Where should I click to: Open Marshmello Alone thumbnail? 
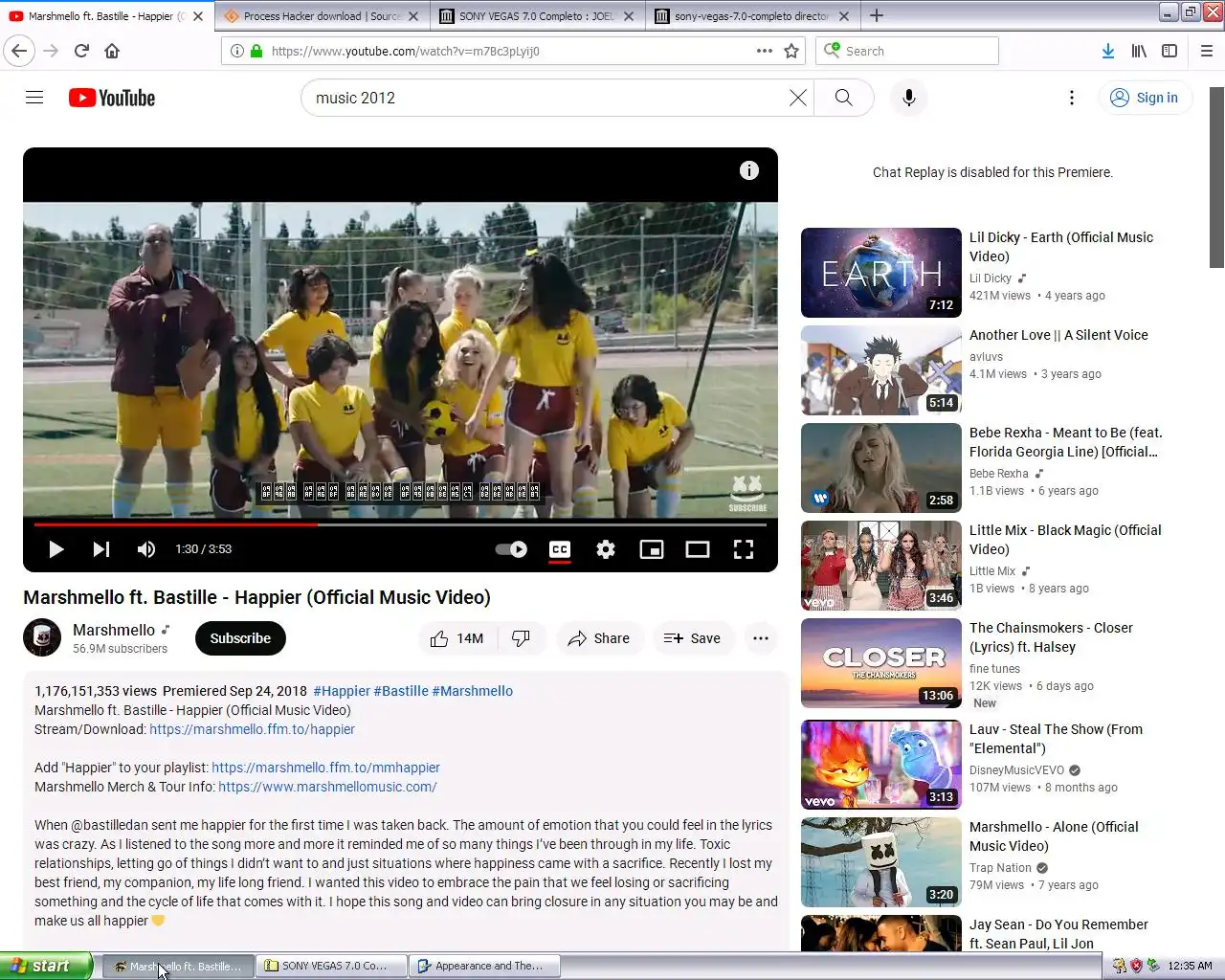click(x=881, y=862)
